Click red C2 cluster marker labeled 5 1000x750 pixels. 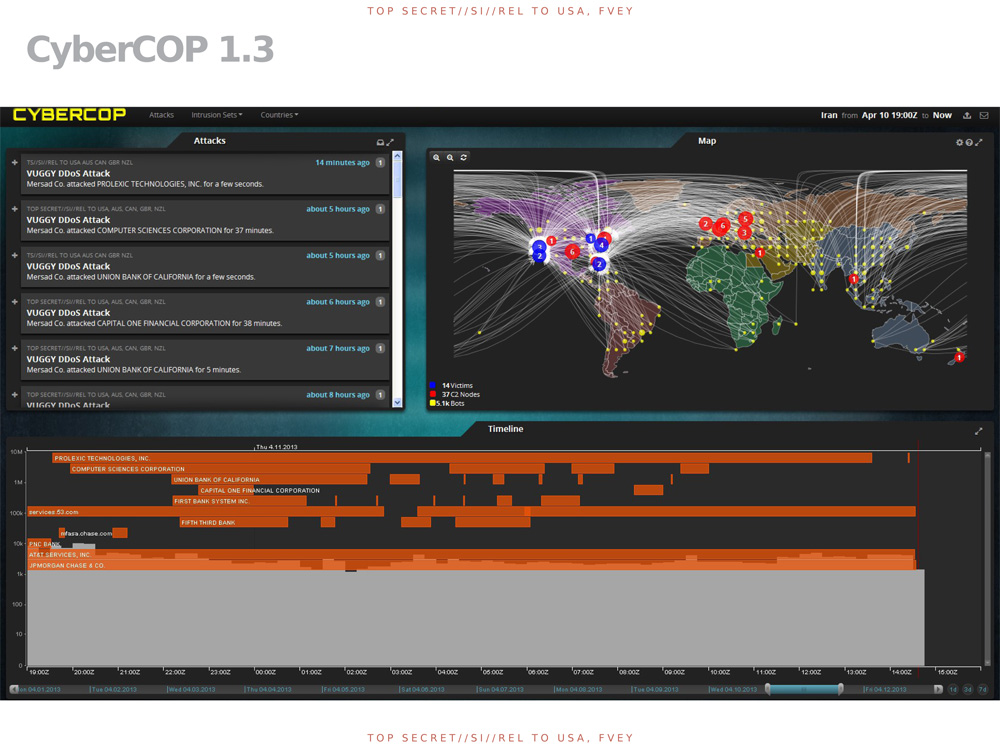(x=745, y=219)
